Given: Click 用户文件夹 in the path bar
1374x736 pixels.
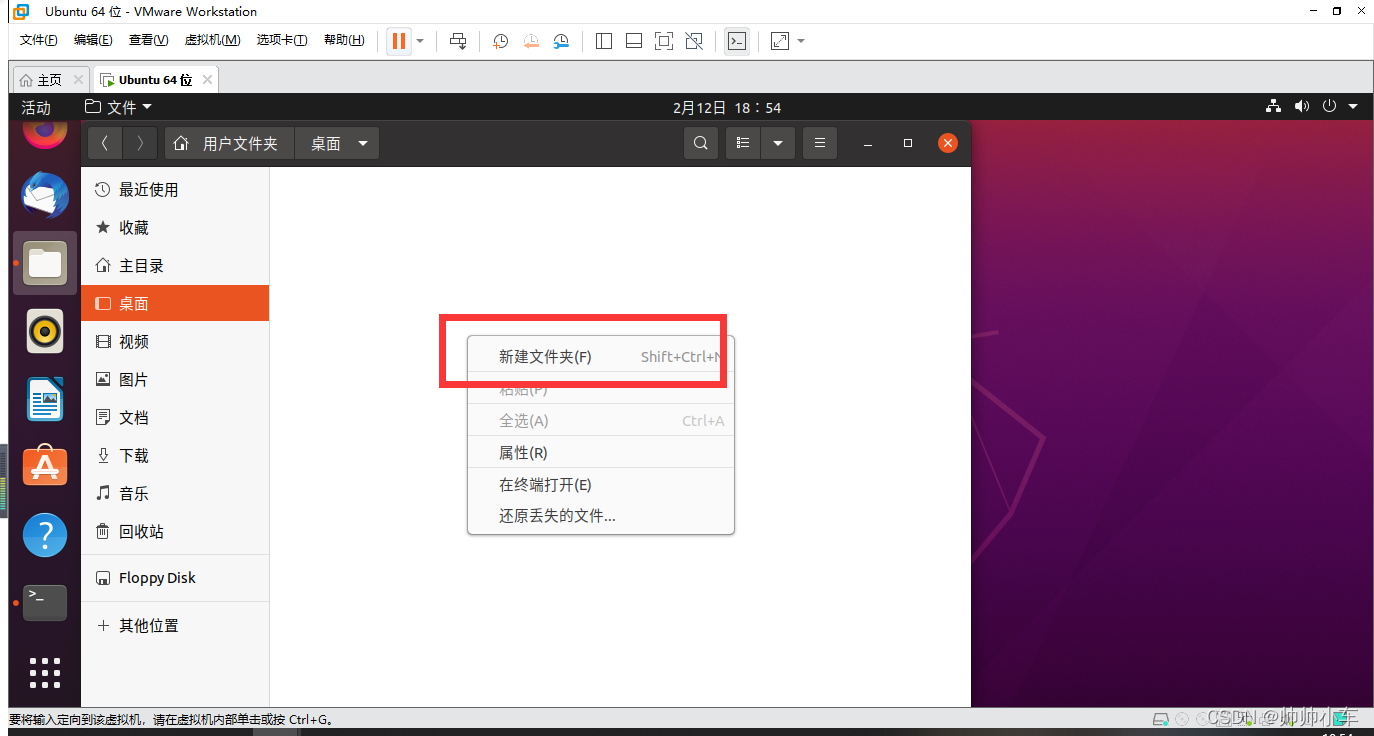Looking at the screenshot, I should coord(228,143).
